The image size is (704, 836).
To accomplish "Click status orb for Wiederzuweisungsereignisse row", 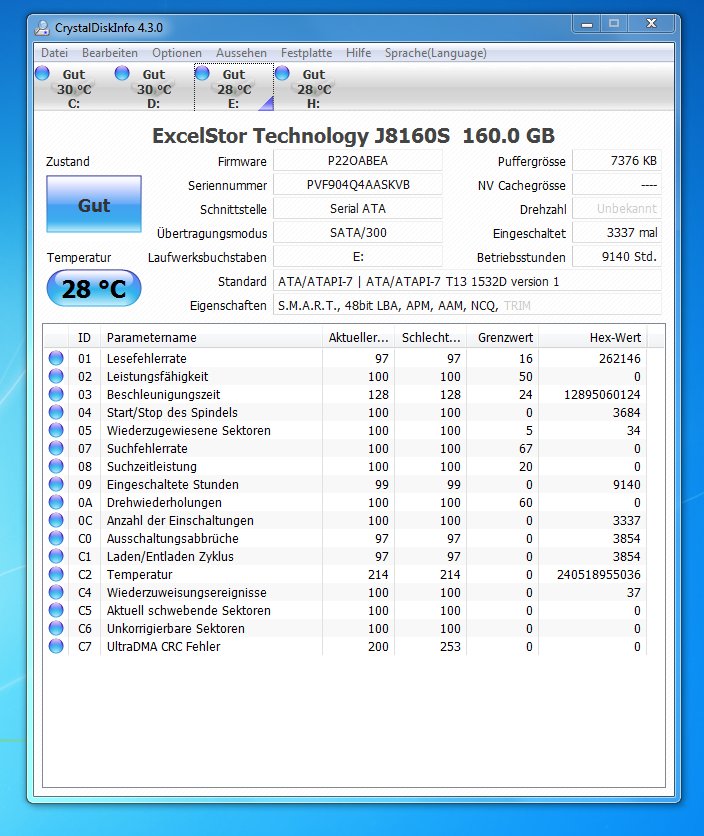I will [56, 592].
